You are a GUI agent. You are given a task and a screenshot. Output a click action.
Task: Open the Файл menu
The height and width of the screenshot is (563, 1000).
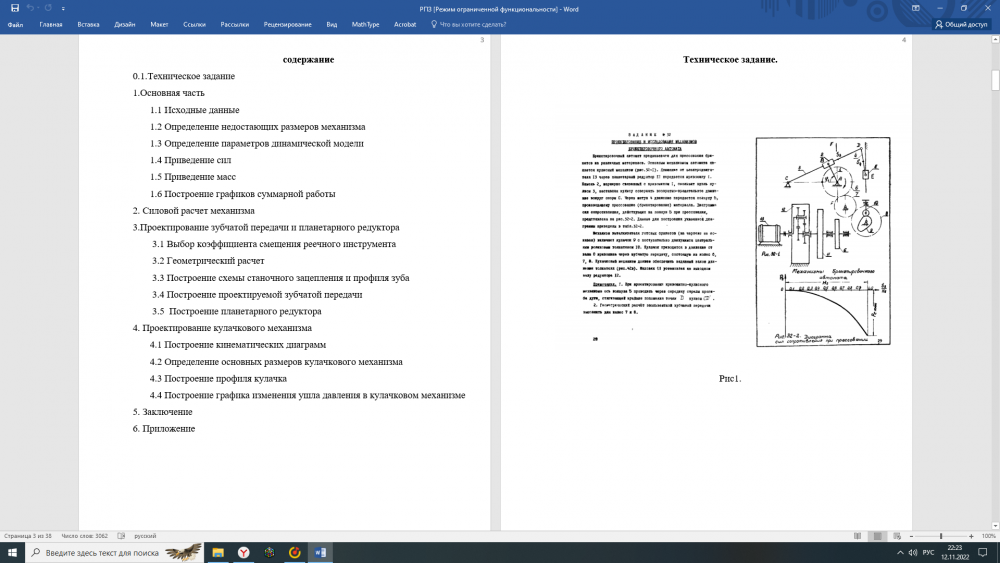point(15,24)
